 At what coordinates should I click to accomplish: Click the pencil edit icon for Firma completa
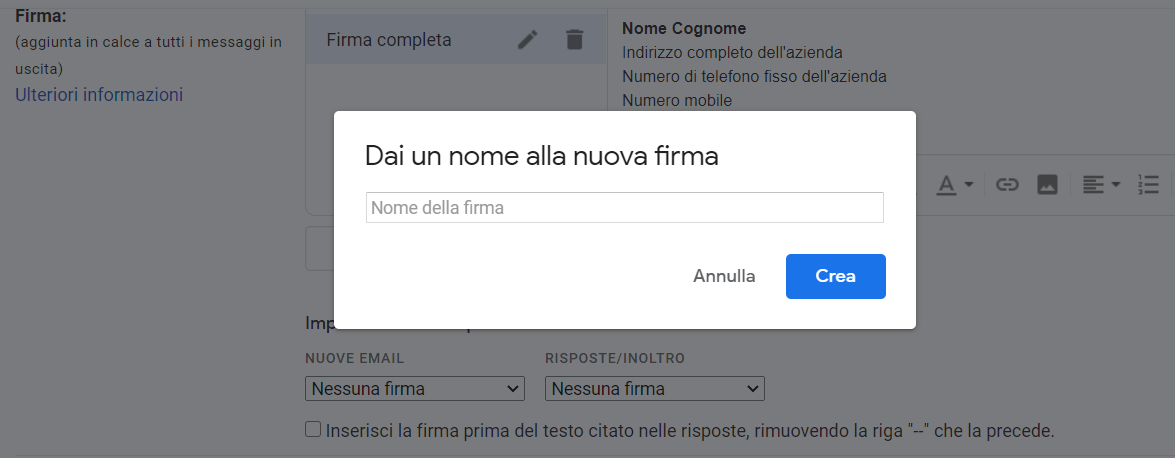[528, 40]
